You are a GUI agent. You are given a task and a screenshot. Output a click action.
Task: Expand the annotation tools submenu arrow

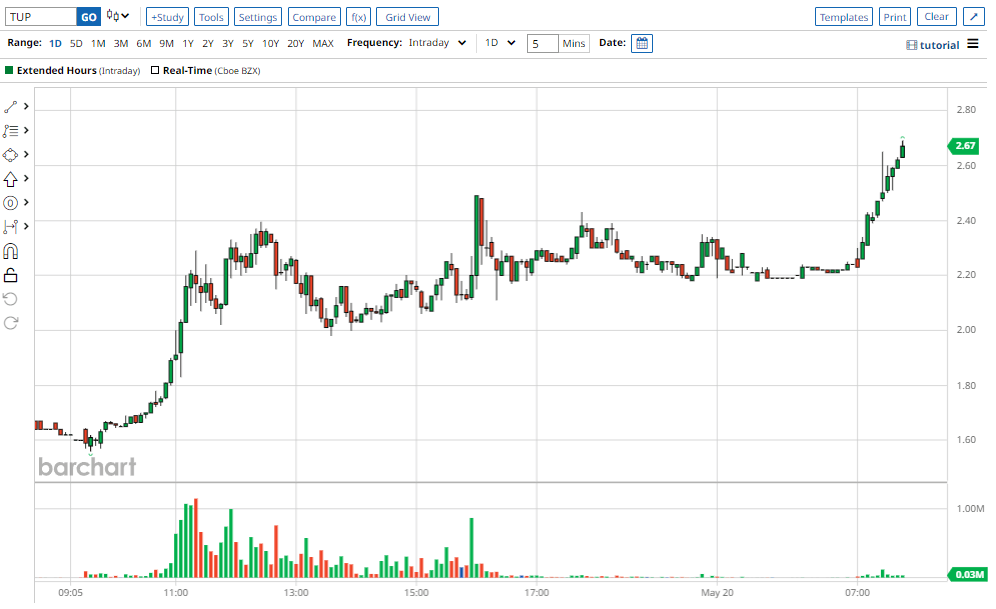(26, 130)
